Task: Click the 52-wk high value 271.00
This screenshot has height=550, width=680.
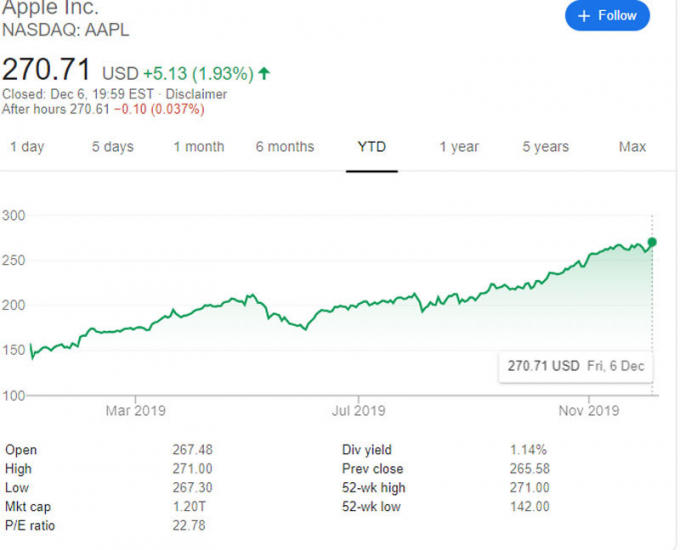Action: (x=530, y=488)
